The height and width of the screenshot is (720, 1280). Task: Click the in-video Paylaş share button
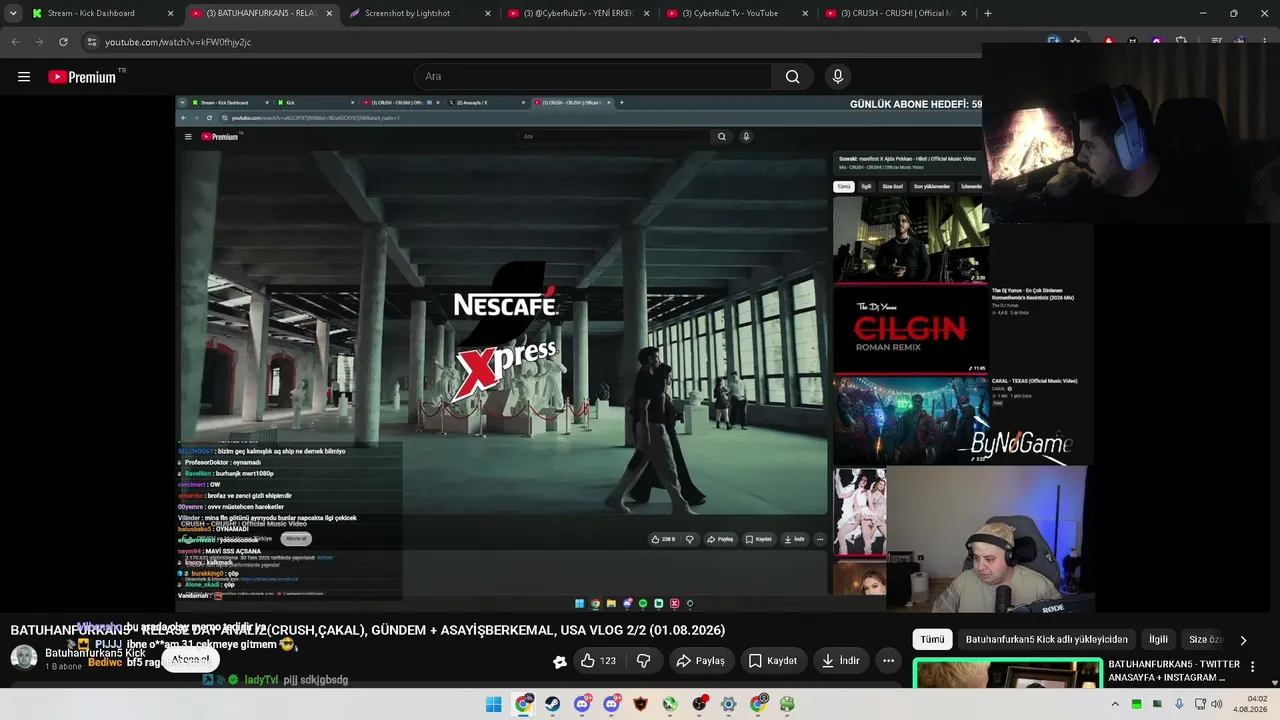click(x=720, y=539)
